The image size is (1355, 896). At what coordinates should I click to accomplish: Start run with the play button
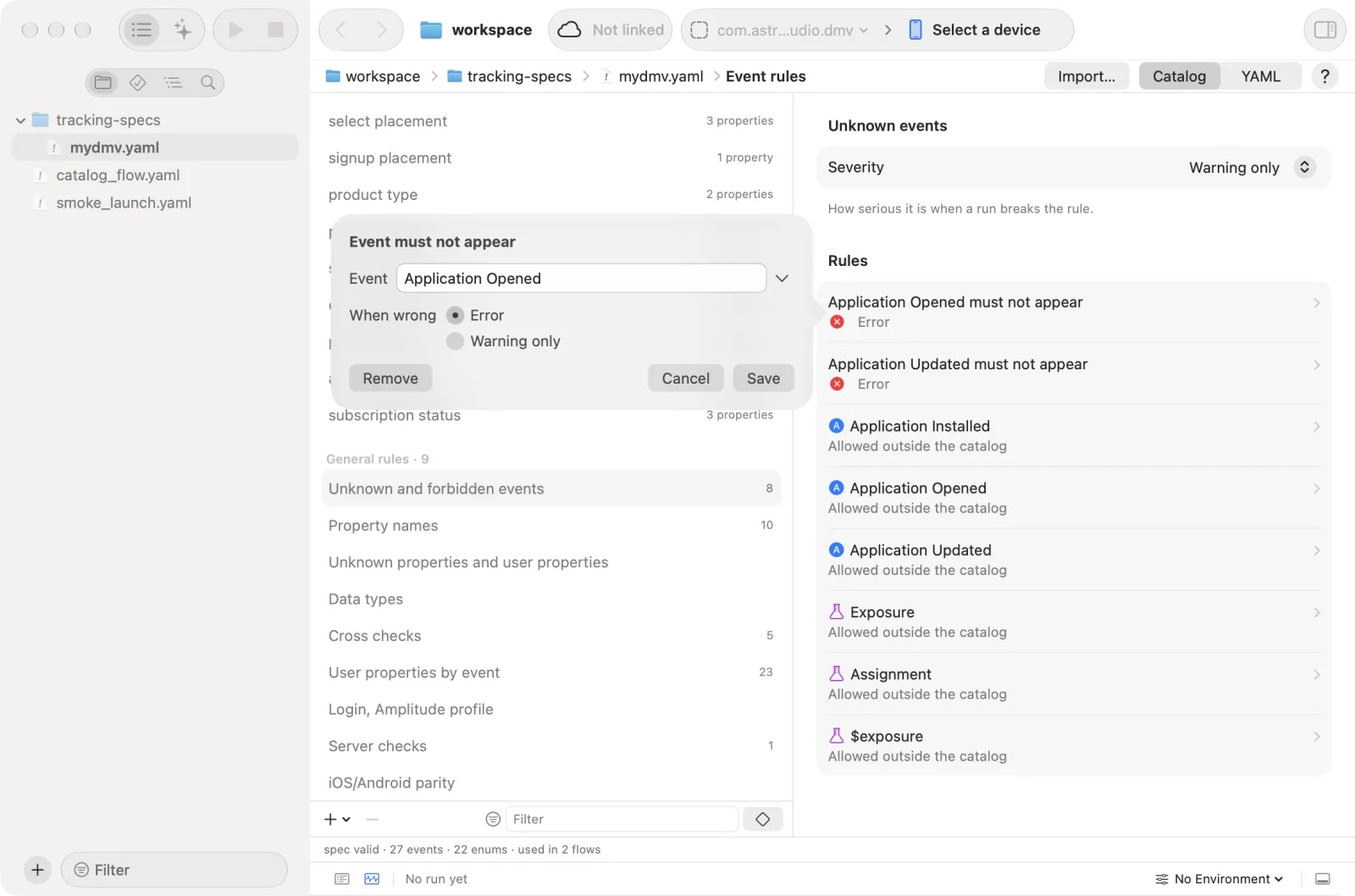pos(236,30)
